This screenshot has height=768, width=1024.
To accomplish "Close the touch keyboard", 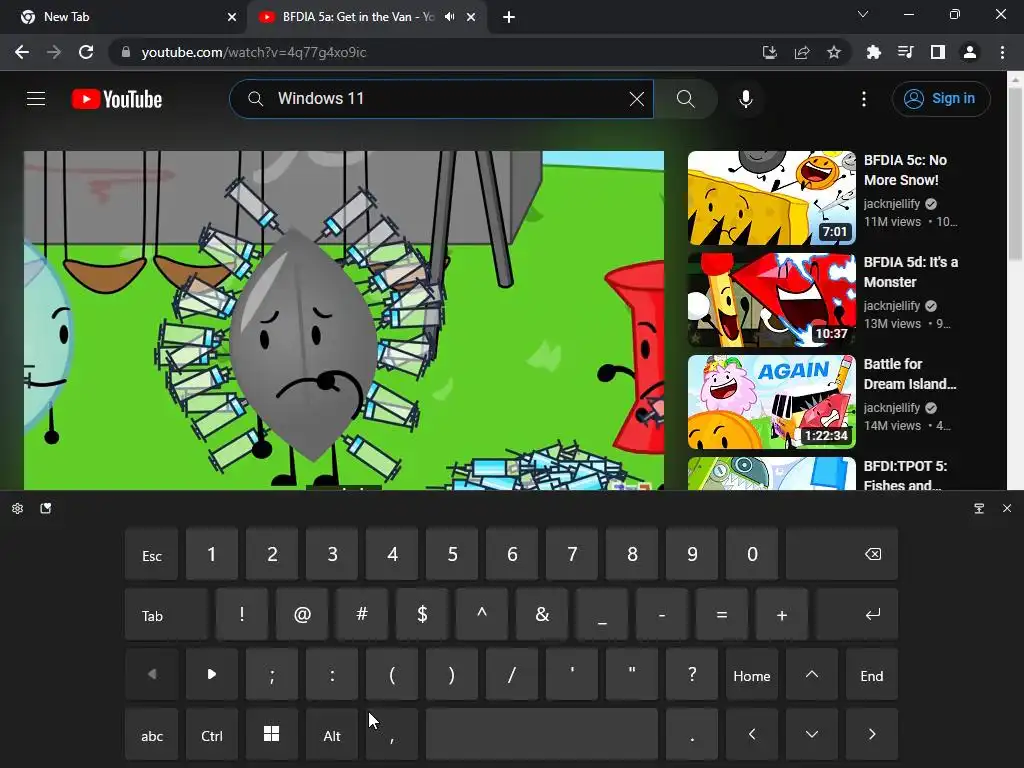I will coord(1006,508).
